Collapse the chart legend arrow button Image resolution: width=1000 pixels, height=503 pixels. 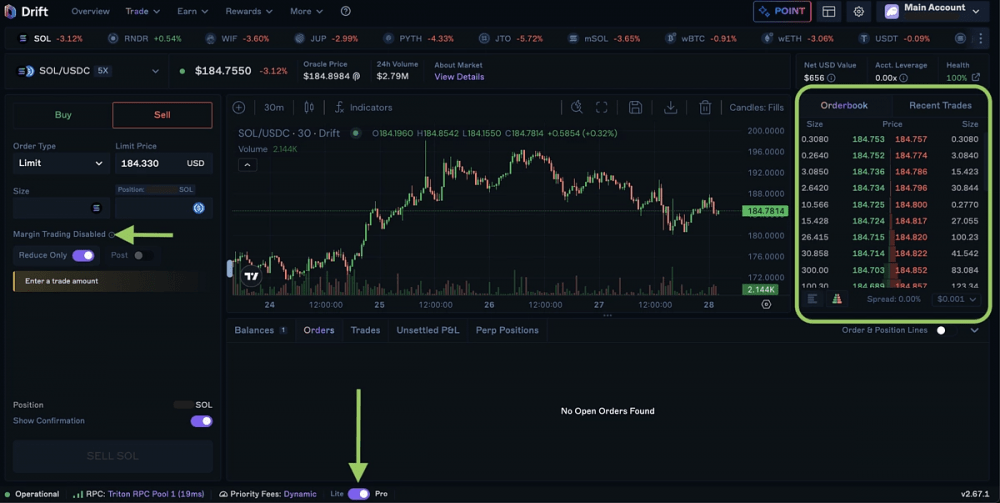pyautogui.click(x=247, y=165)
